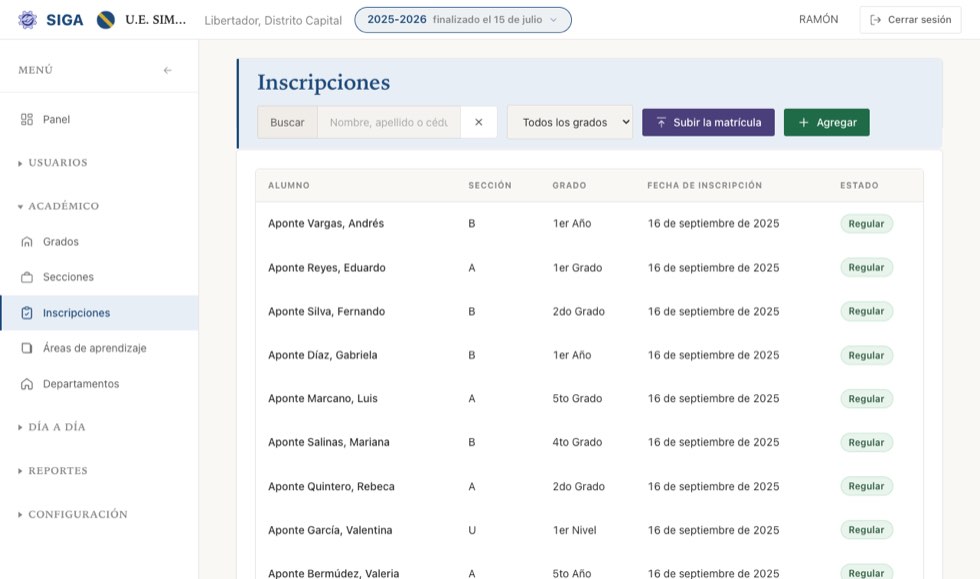The width and height of the screenshot is (980, 579).
Task: Navigate to Departamentos
Action: pos(99,384)
